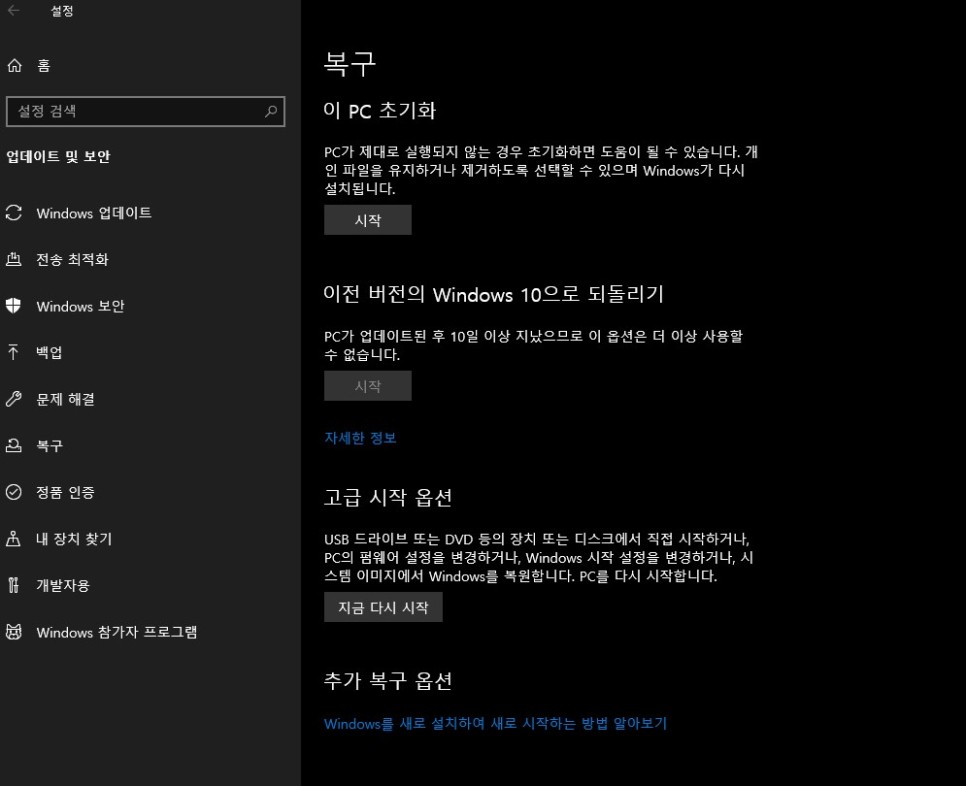Click 시작 button under 이 PC 초기화
The height and width of the screenshot is (786, 966).
[368, 220]
